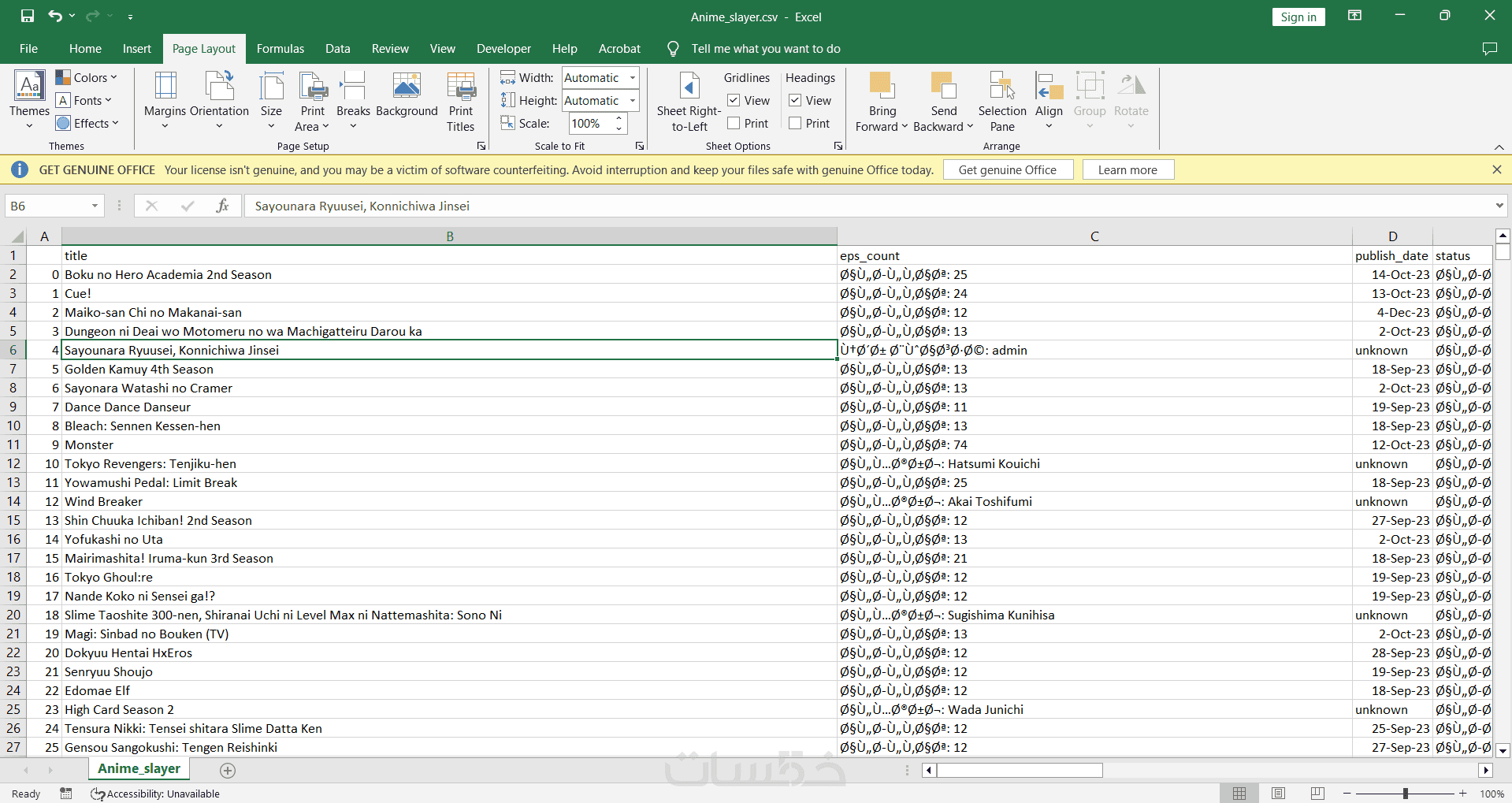Open the theme Colors dropdown
This screenshot has width=1512, height=803.
click(87, 77)
